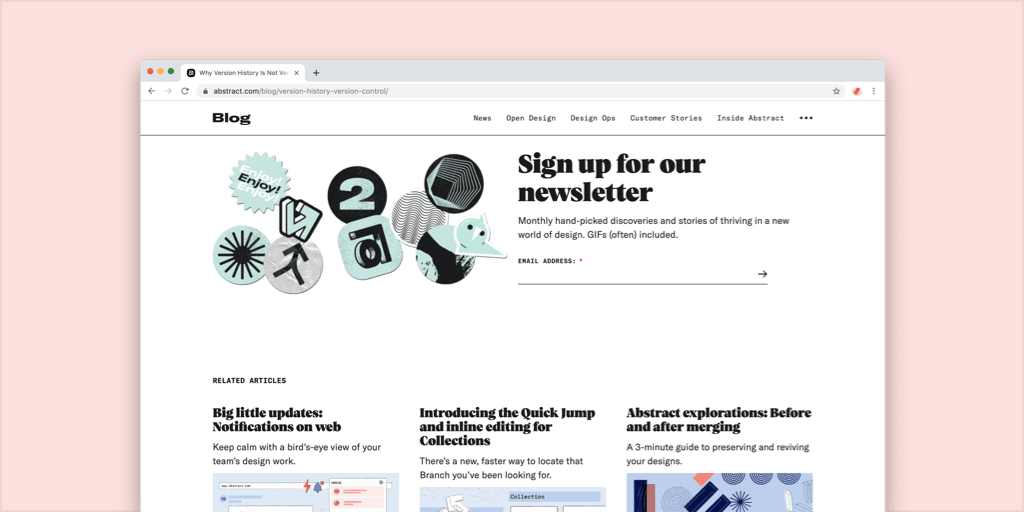Click the Enjoy! starburst sticker
This screenshot has height=512, width=1024.
point(259,182)
